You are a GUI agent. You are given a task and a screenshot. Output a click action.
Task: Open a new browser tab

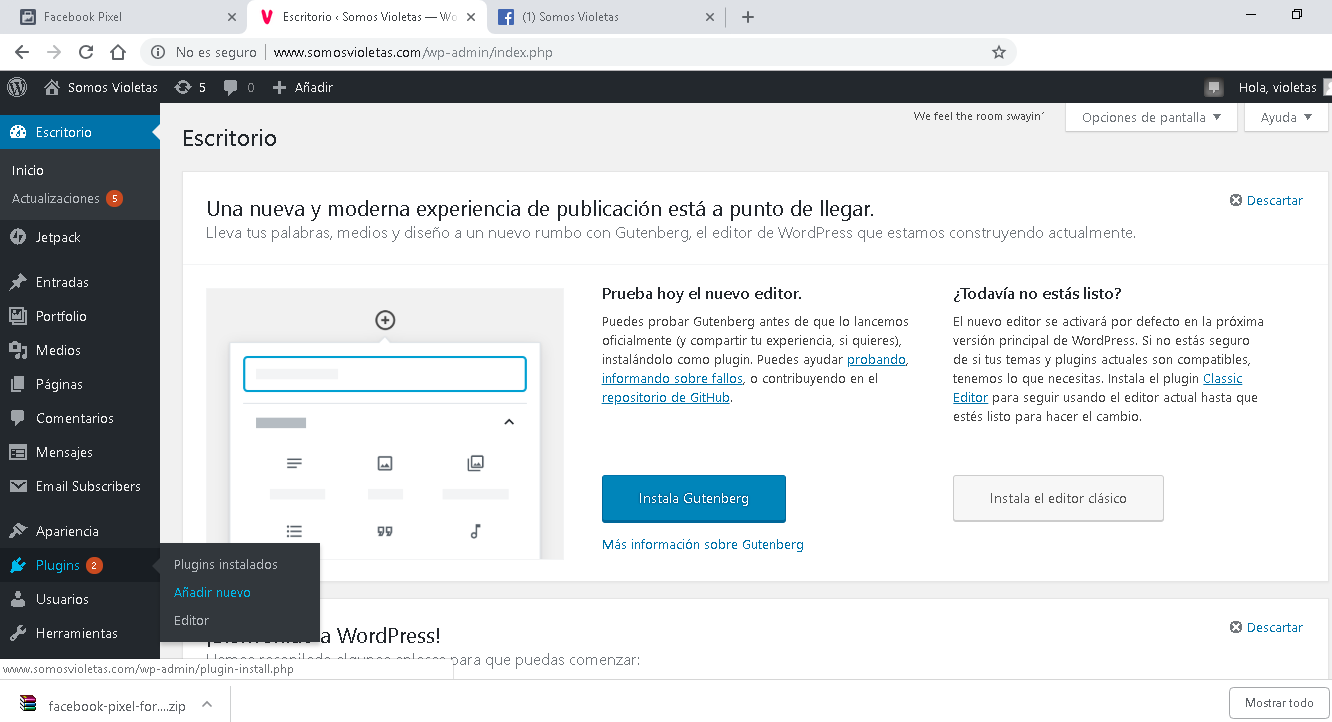(x=748, y=17)
